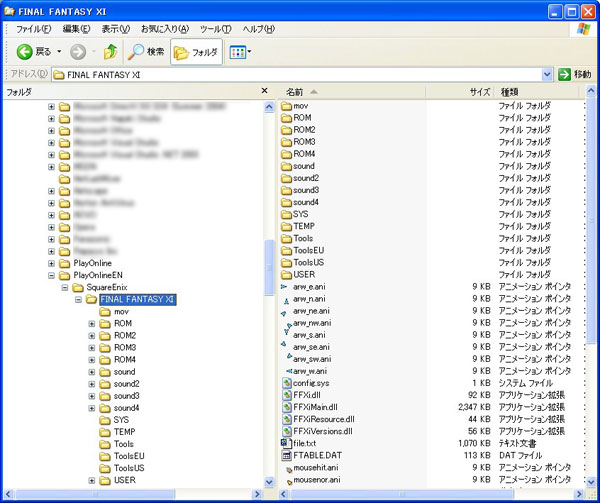Expand the ROM folder in tree
Image resolution: width=600 pixels, height=503 pixels.
pyautogui.click(x=92, y=324)
